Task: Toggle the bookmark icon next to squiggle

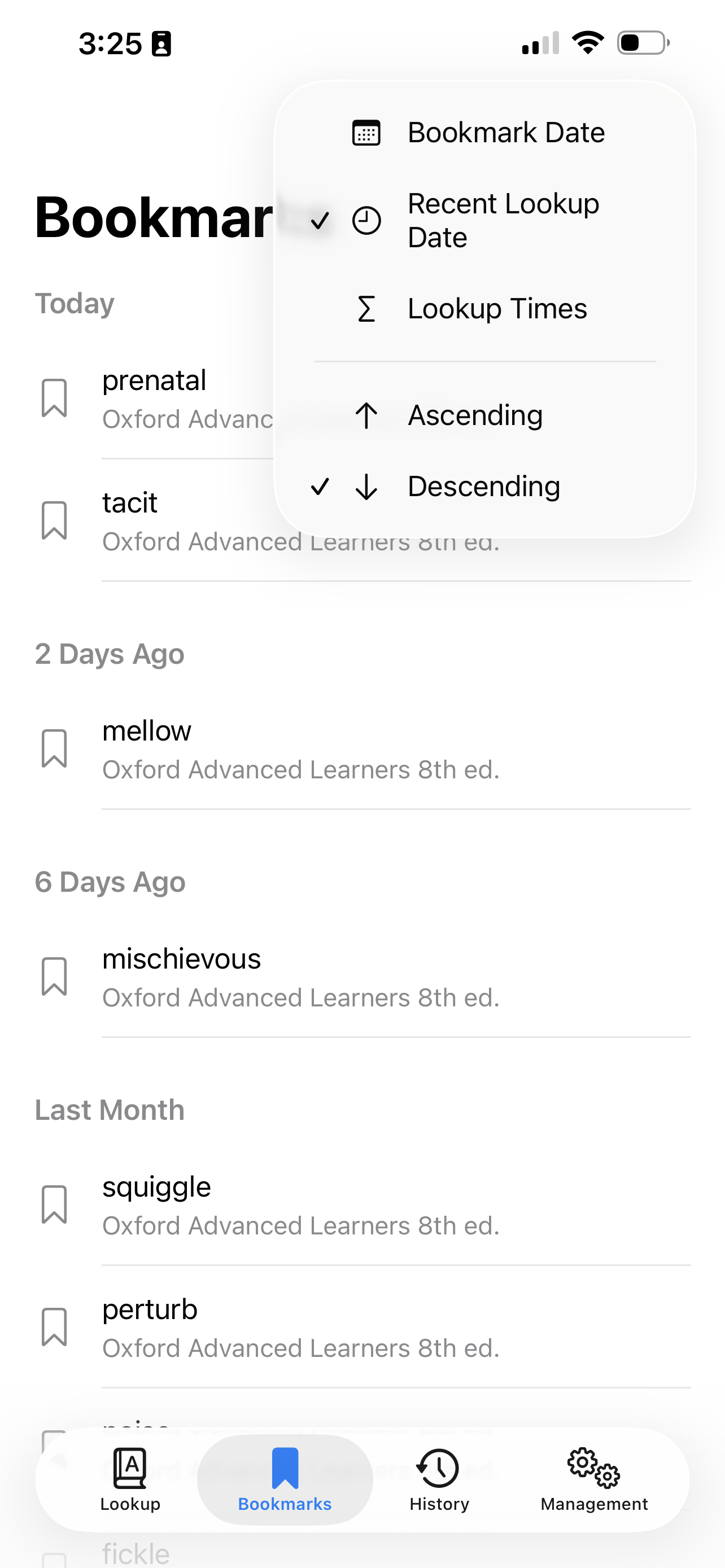Action: point(54,1205)
